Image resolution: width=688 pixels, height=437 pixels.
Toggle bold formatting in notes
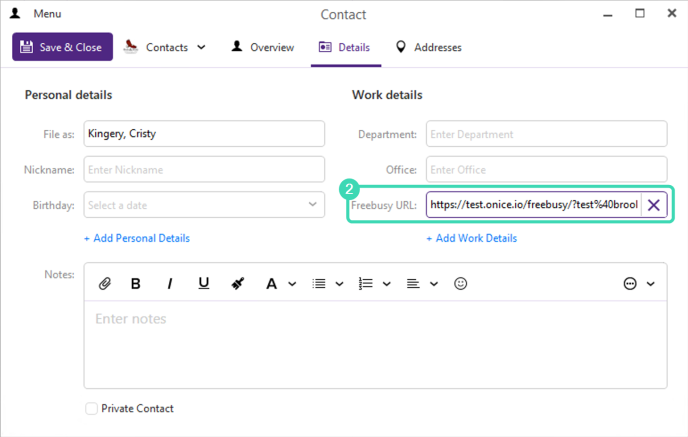(136, 284)
